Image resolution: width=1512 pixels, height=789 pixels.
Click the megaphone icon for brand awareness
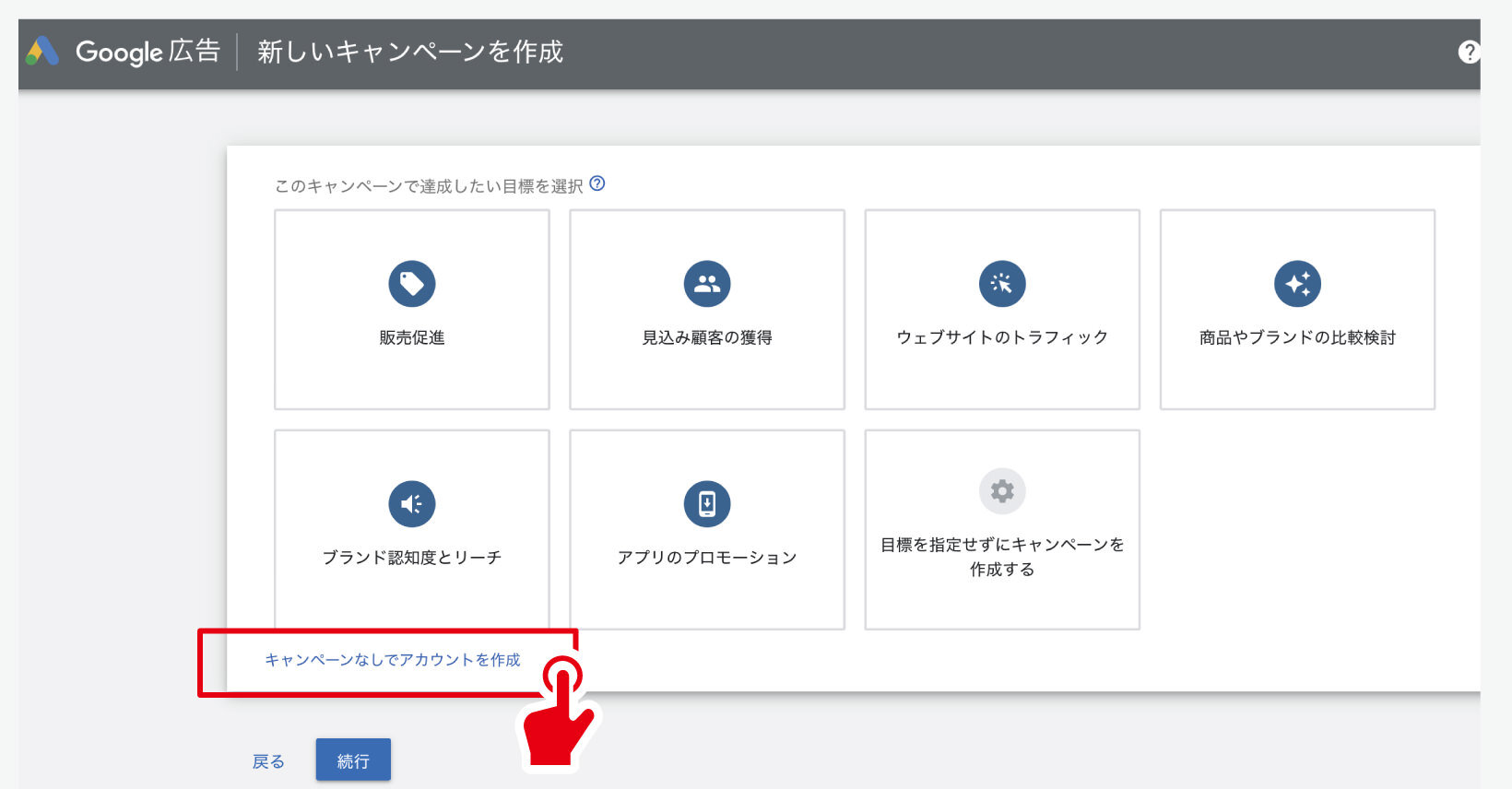[412, 504]
